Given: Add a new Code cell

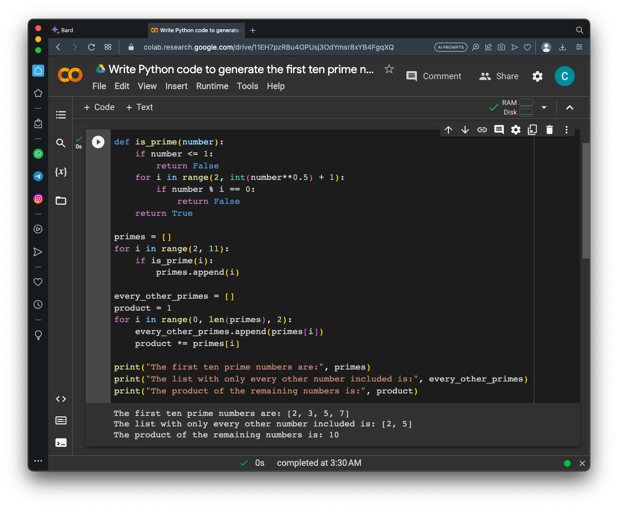Looking at the screenshot, I should (x=99, y=107).
